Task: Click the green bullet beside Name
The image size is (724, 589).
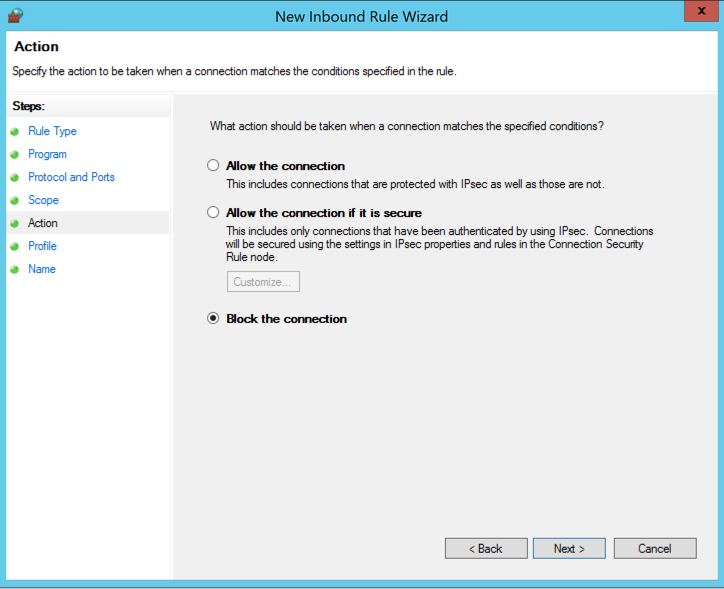Action: 15,269
